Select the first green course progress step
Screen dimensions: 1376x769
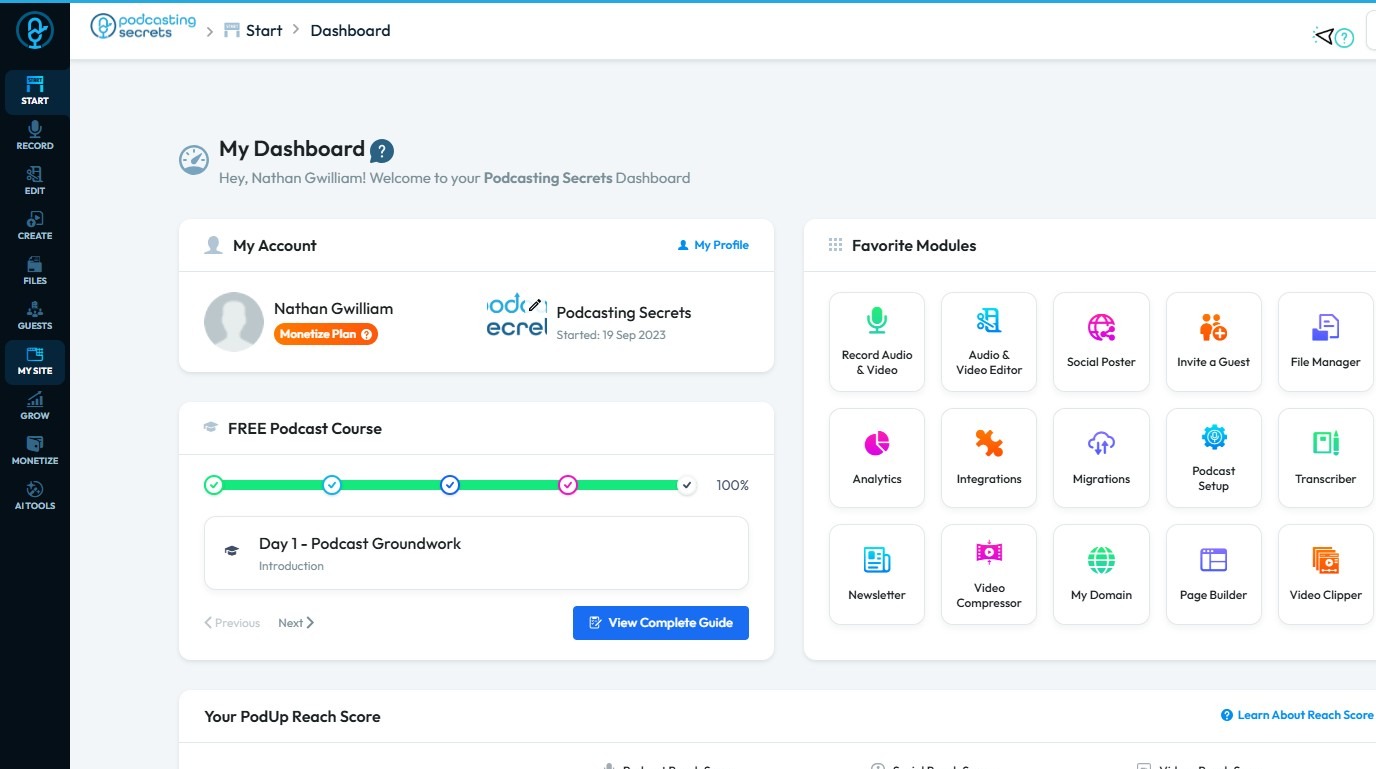(x=213, y=485)
